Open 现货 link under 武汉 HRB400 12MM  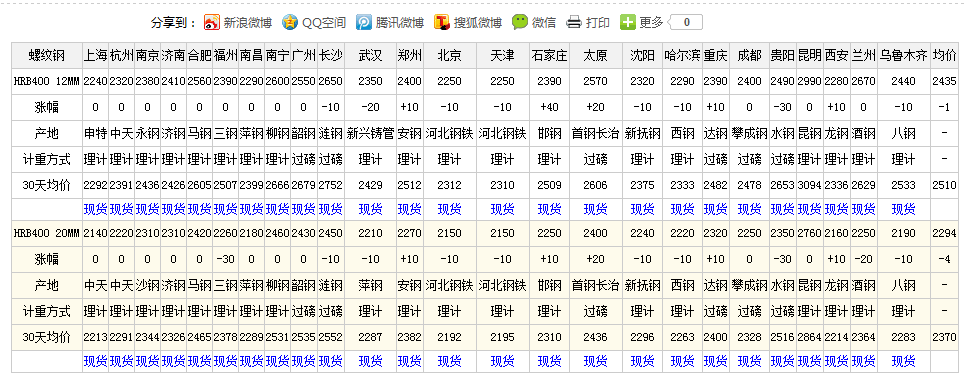(x=370, y=210)
